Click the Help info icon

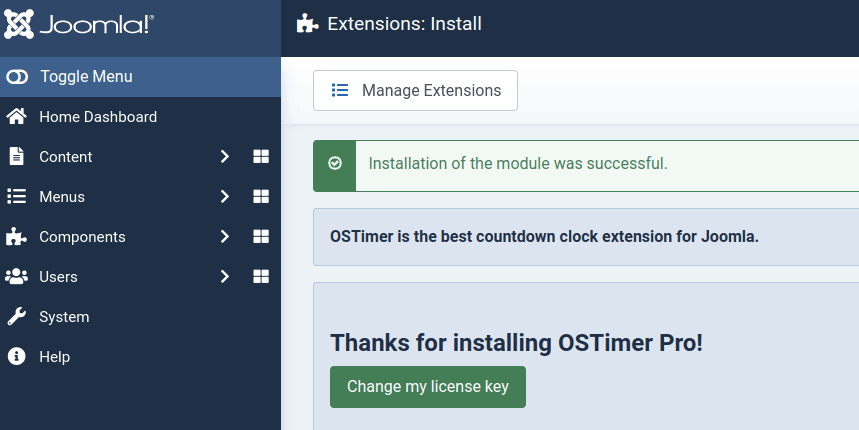pyautogui.click(x=16, y=356)
